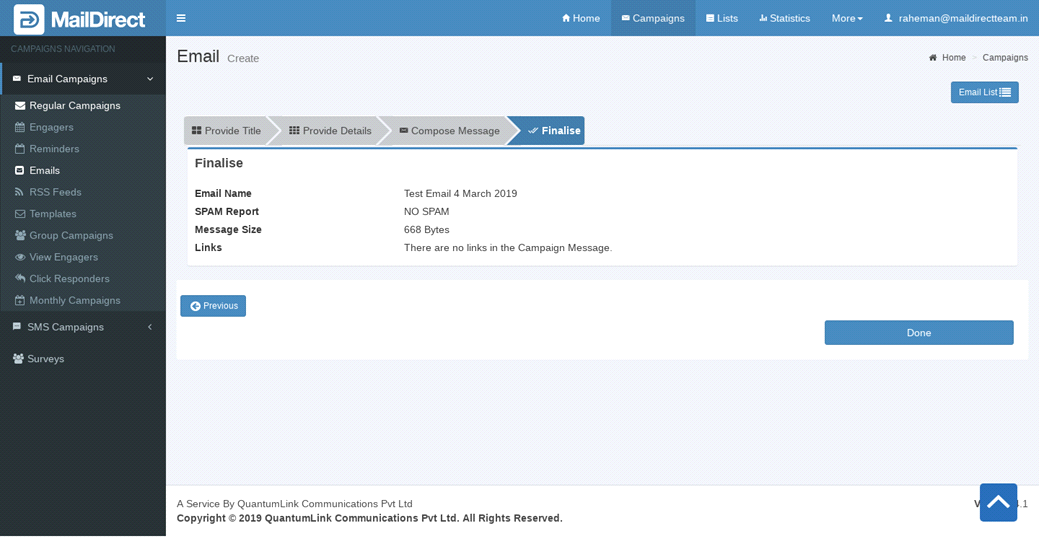This screenshot has width=1039, height=557.
Task: Click the Done button
Action: coord(918,333)
